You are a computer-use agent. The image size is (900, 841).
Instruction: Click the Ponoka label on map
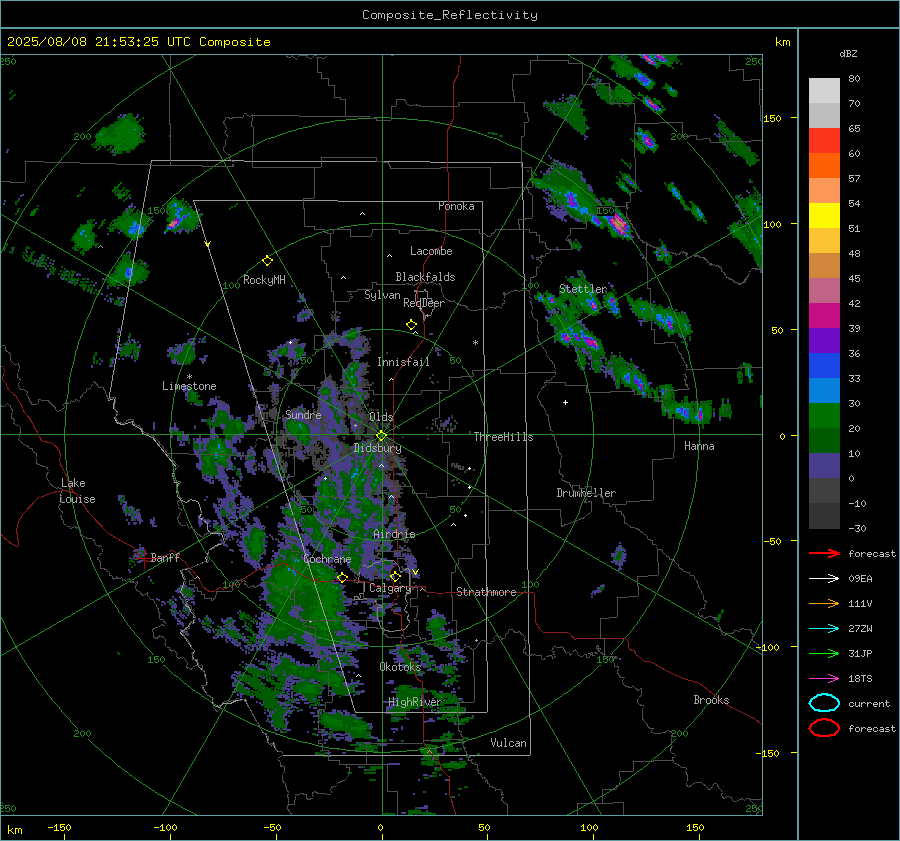coord(456,206)
